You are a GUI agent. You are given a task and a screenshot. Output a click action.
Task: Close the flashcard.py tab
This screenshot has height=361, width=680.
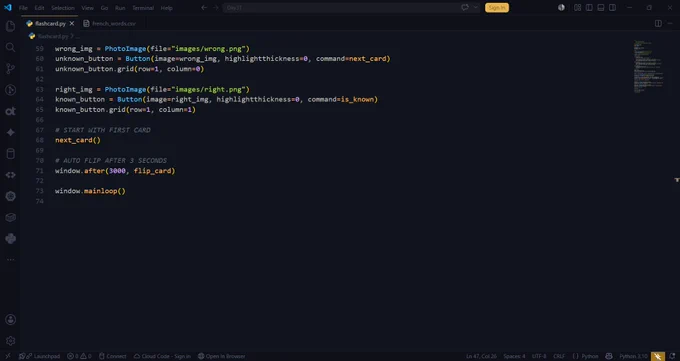72,23
